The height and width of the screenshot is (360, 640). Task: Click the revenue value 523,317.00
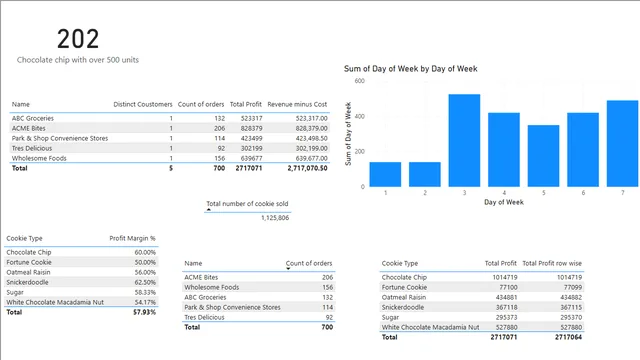click(311, 118)
